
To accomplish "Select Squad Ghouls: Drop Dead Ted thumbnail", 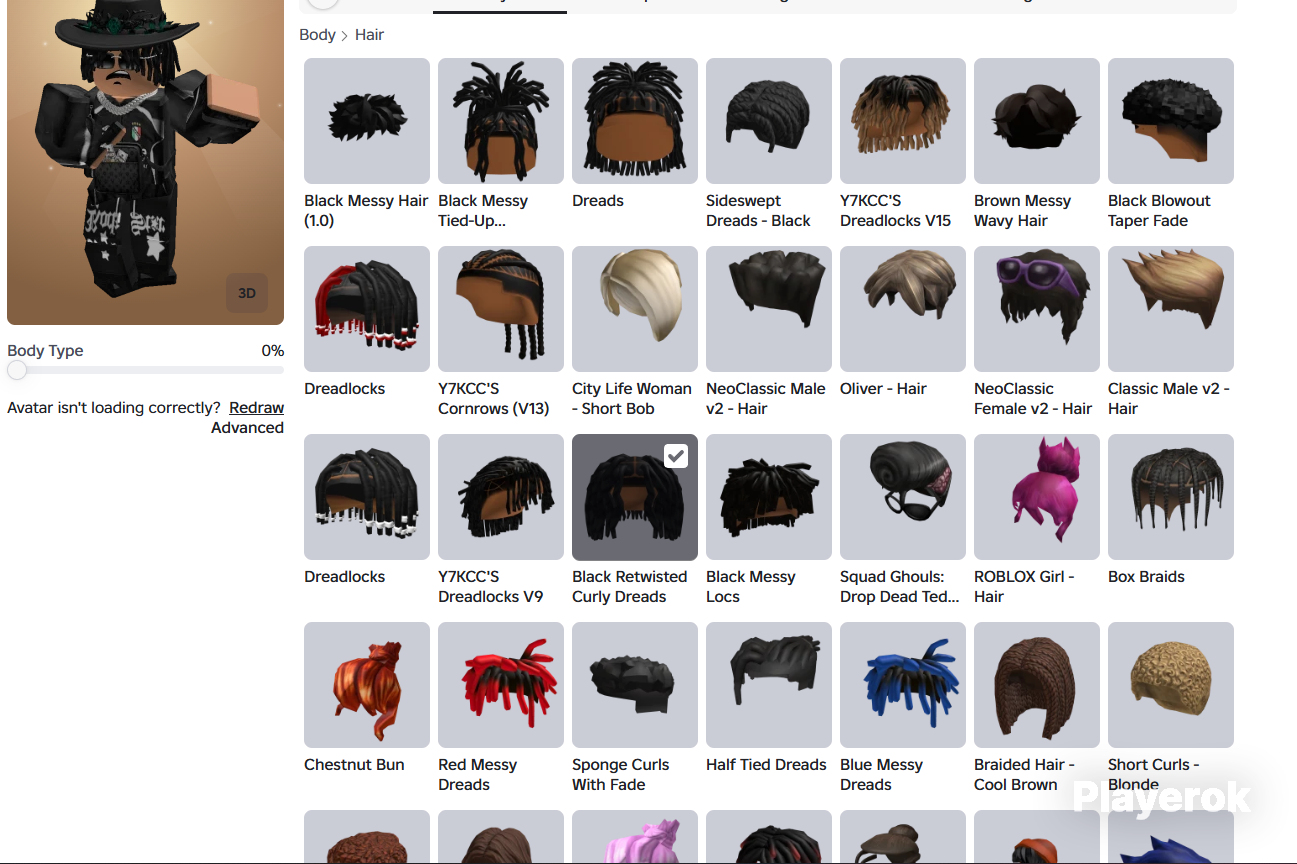I will 903,497.
